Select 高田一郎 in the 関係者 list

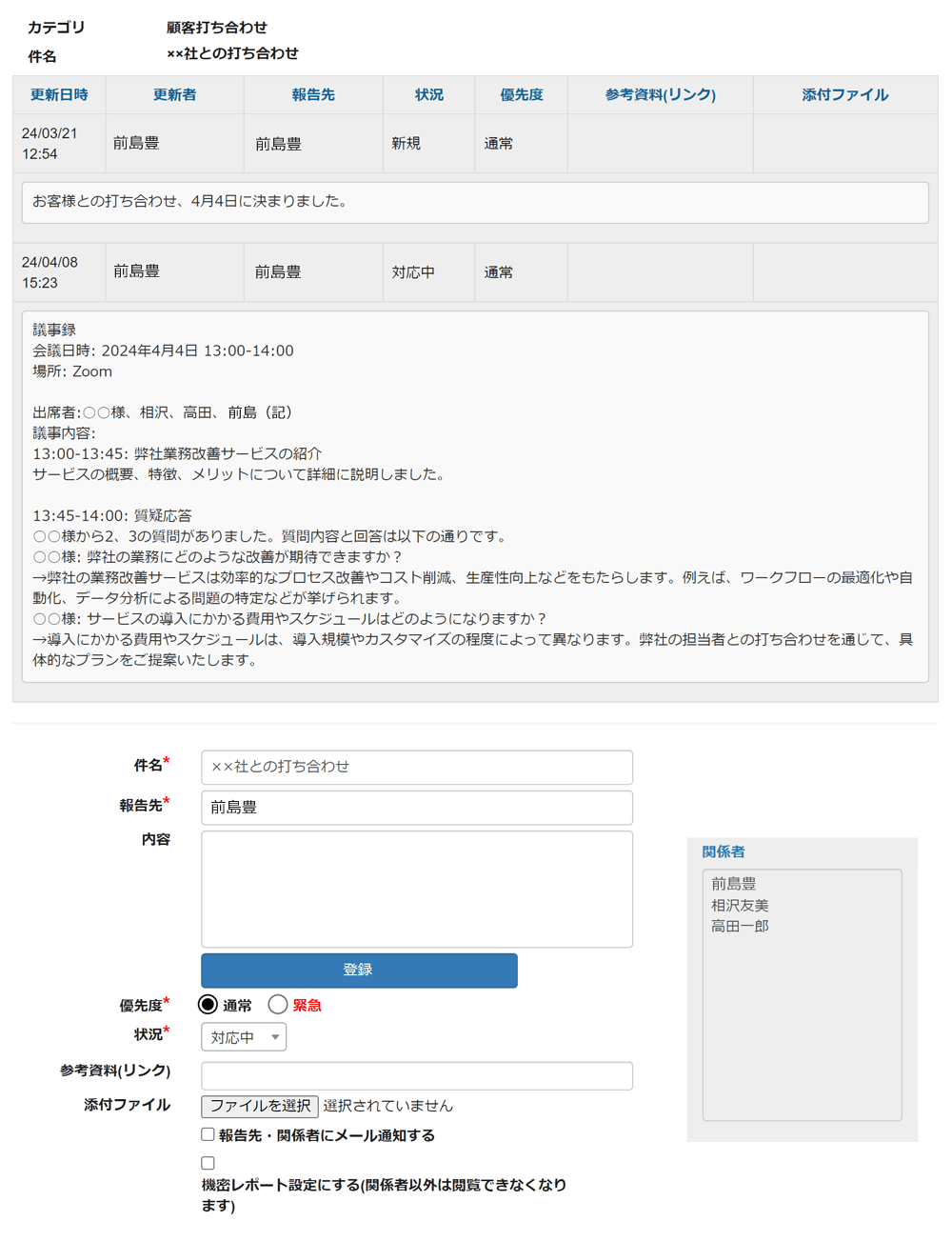click(740, 926)
